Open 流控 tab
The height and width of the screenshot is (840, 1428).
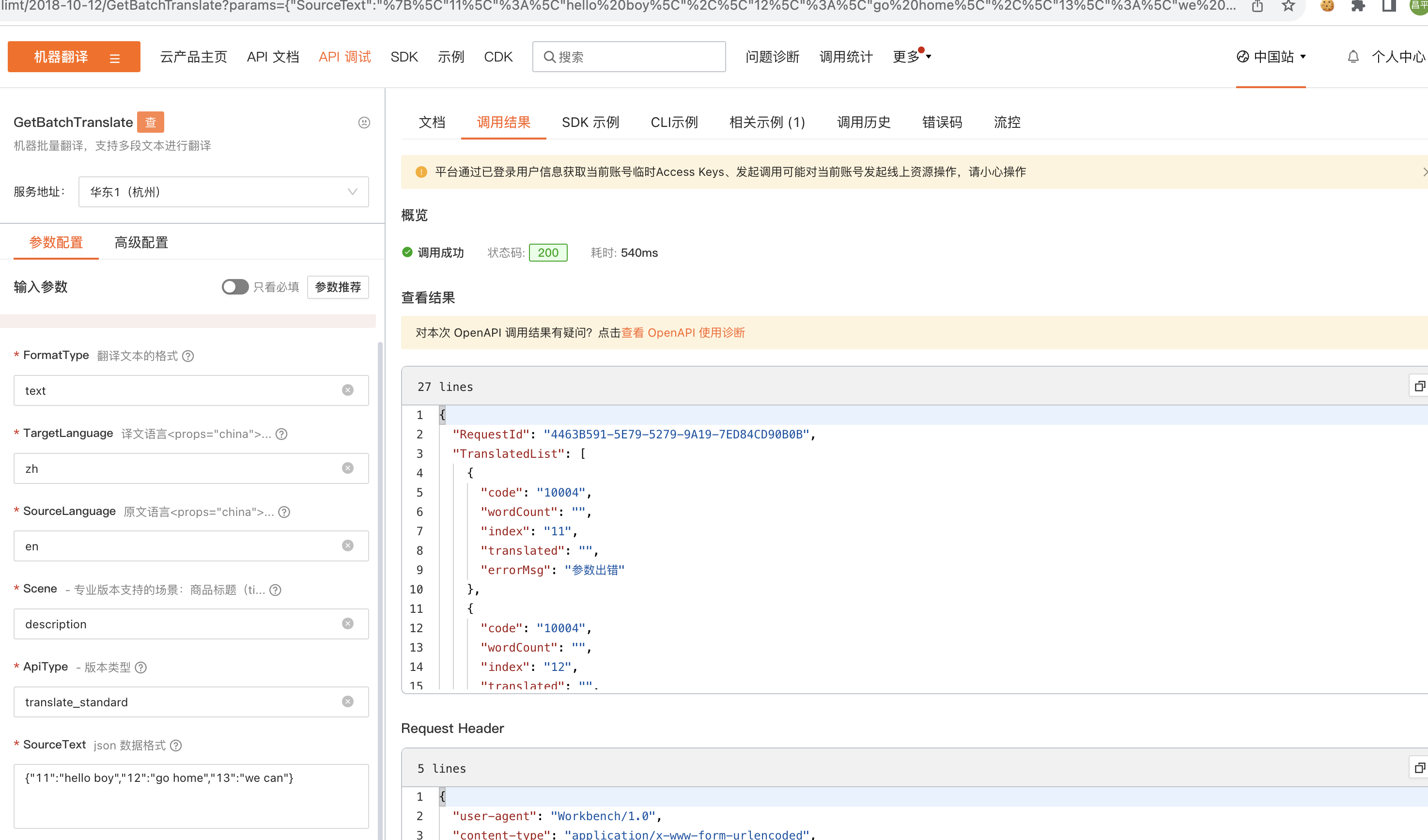[x=1008, y=122]
